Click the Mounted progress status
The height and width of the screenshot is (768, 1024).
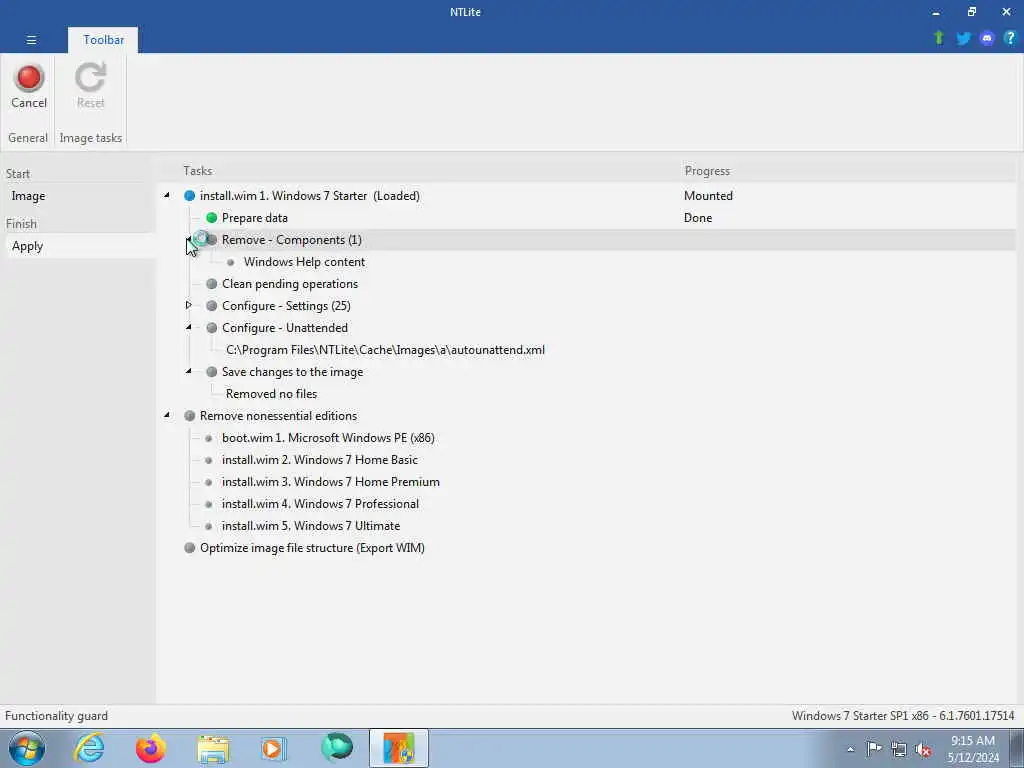pyautogui.click(x=708, y=196)
